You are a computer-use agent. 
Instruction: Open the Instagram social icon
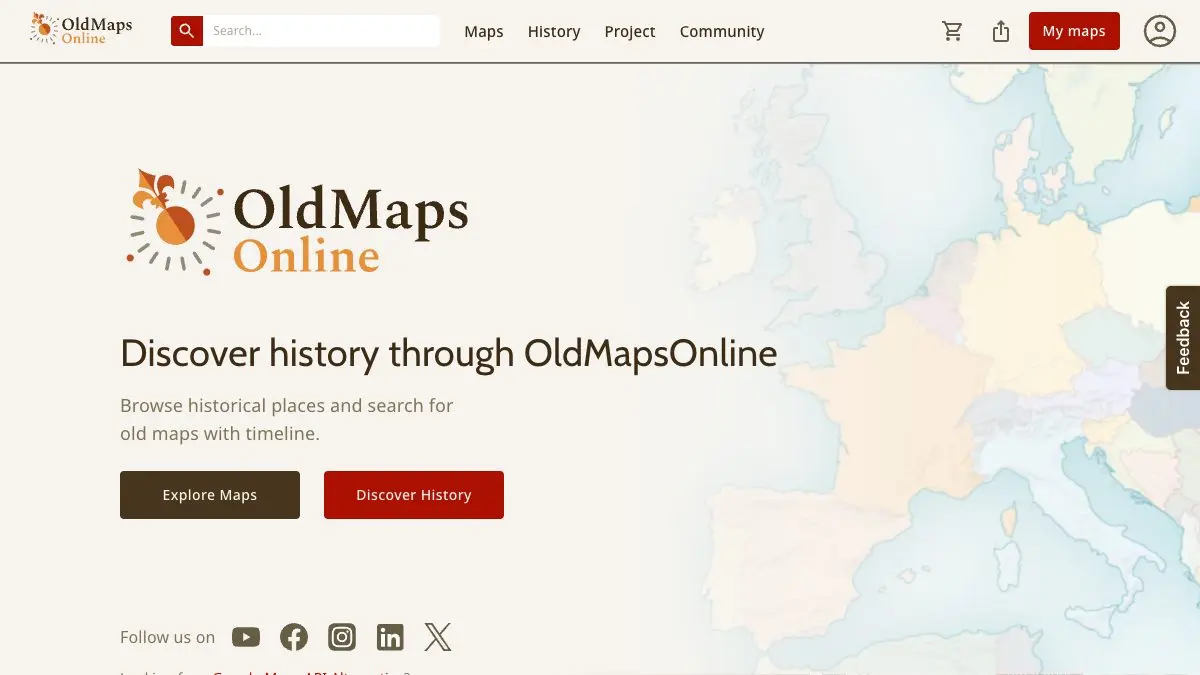[x=342, y=637]
